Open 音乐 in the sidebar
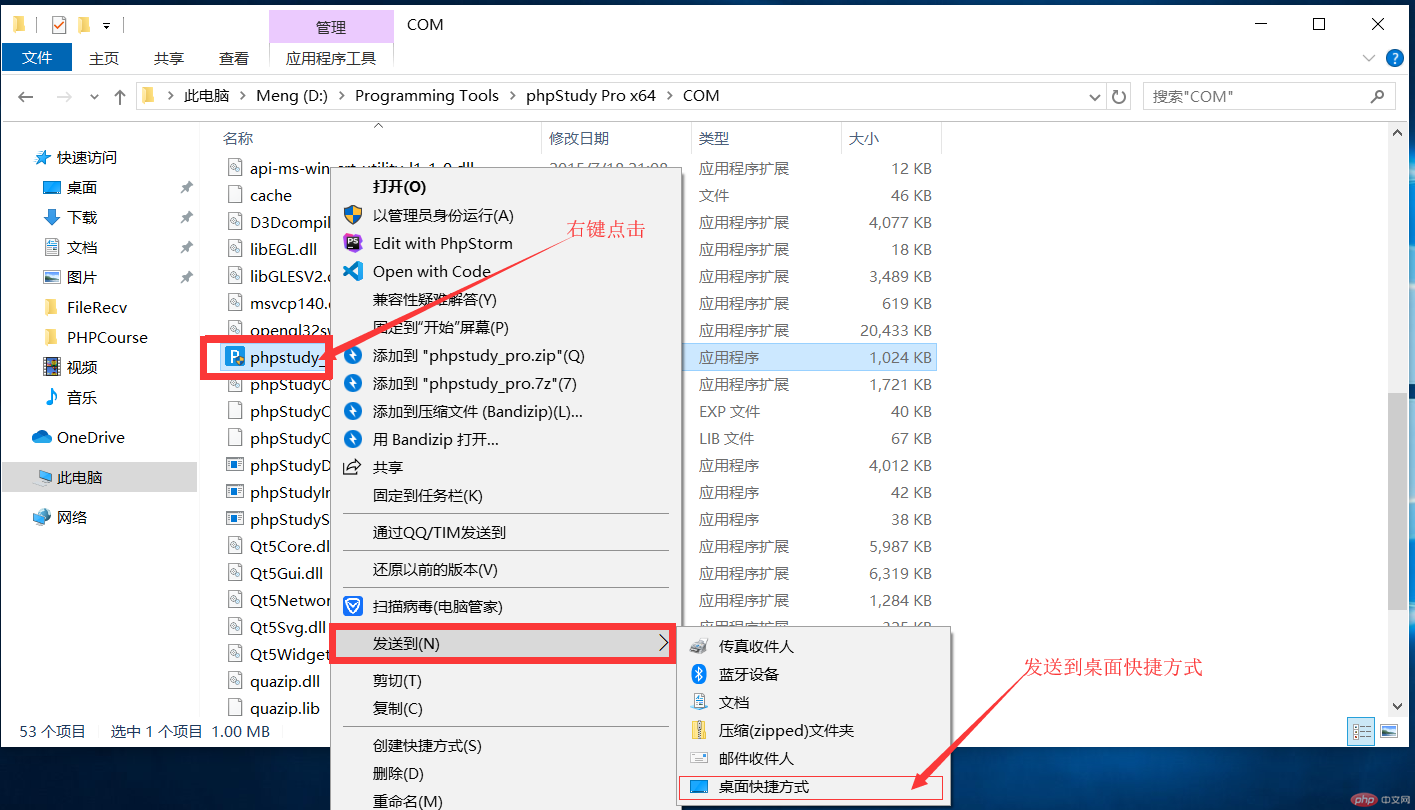1415x810 pixels. pyautogui.click(x=82, y=397)
